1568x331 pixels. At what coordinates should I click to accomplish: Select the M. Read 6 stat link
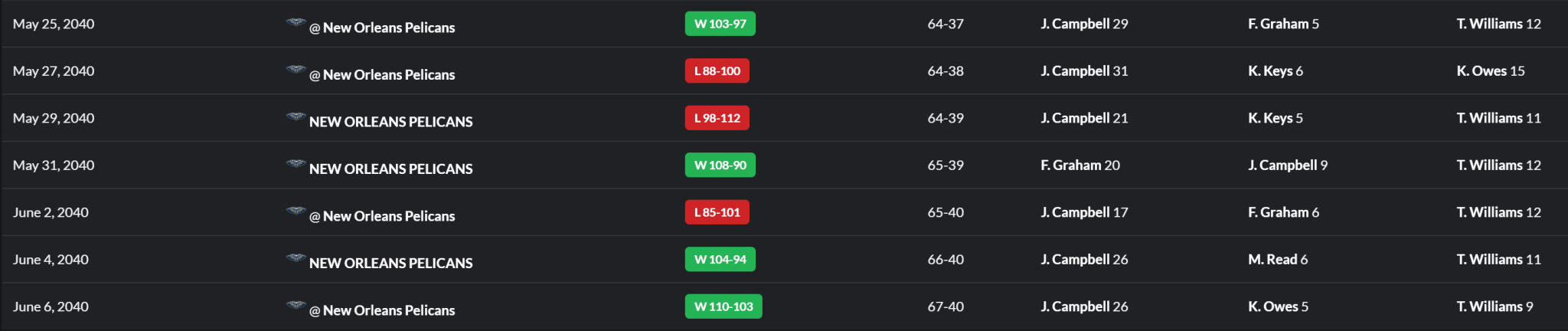1277,260
